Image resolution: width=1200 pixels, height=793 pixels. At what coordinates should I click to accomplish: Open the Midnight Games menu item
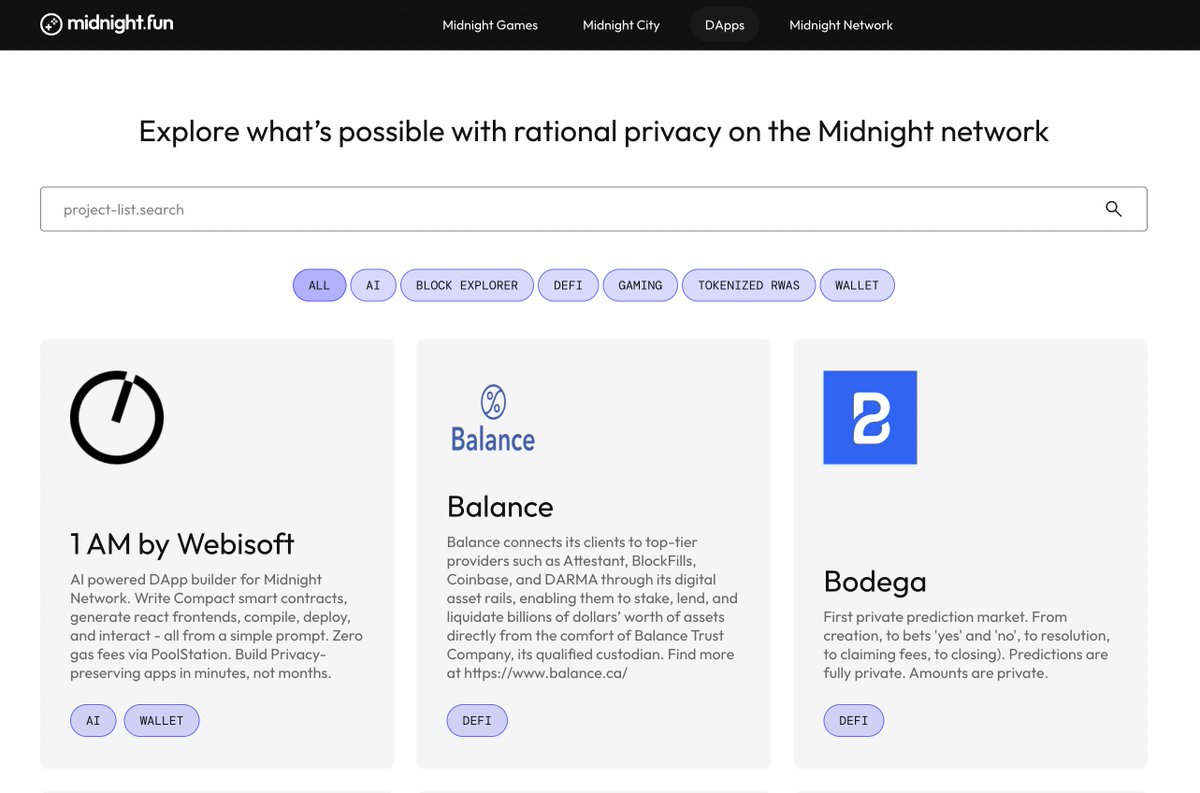(x=490, y=25)
